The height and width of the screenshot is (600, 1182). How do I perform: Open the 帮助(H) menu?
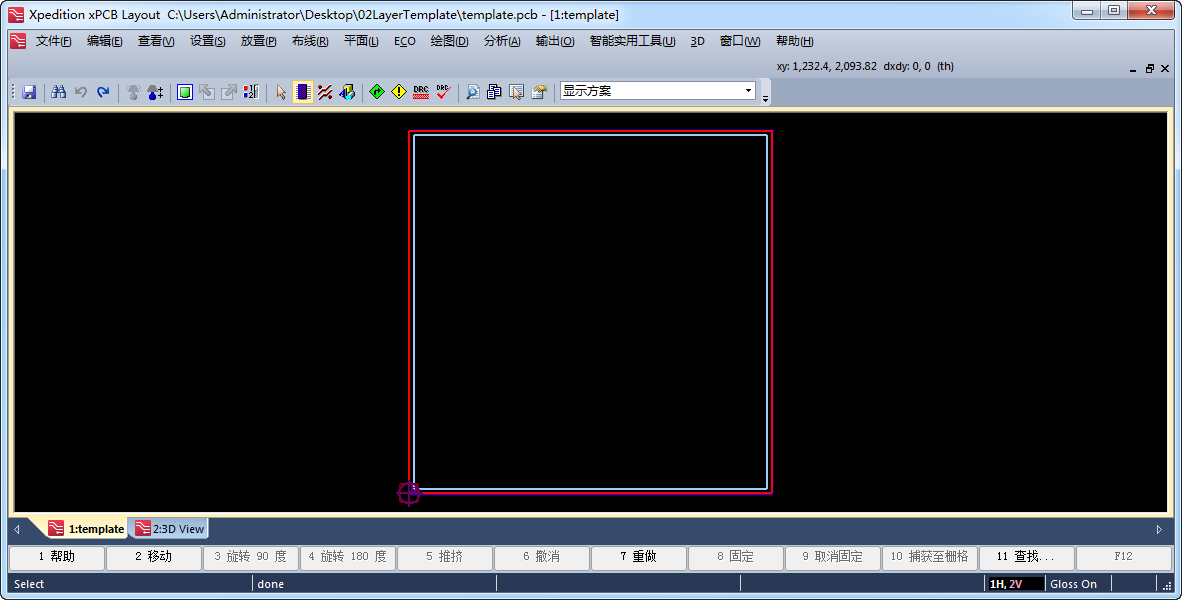[x=795, y=41]
